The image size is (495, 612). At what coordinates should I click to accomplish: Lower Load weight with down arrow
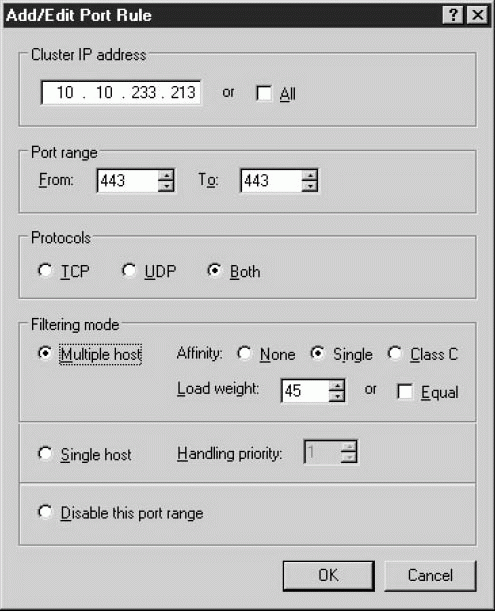tap(337, 396)
